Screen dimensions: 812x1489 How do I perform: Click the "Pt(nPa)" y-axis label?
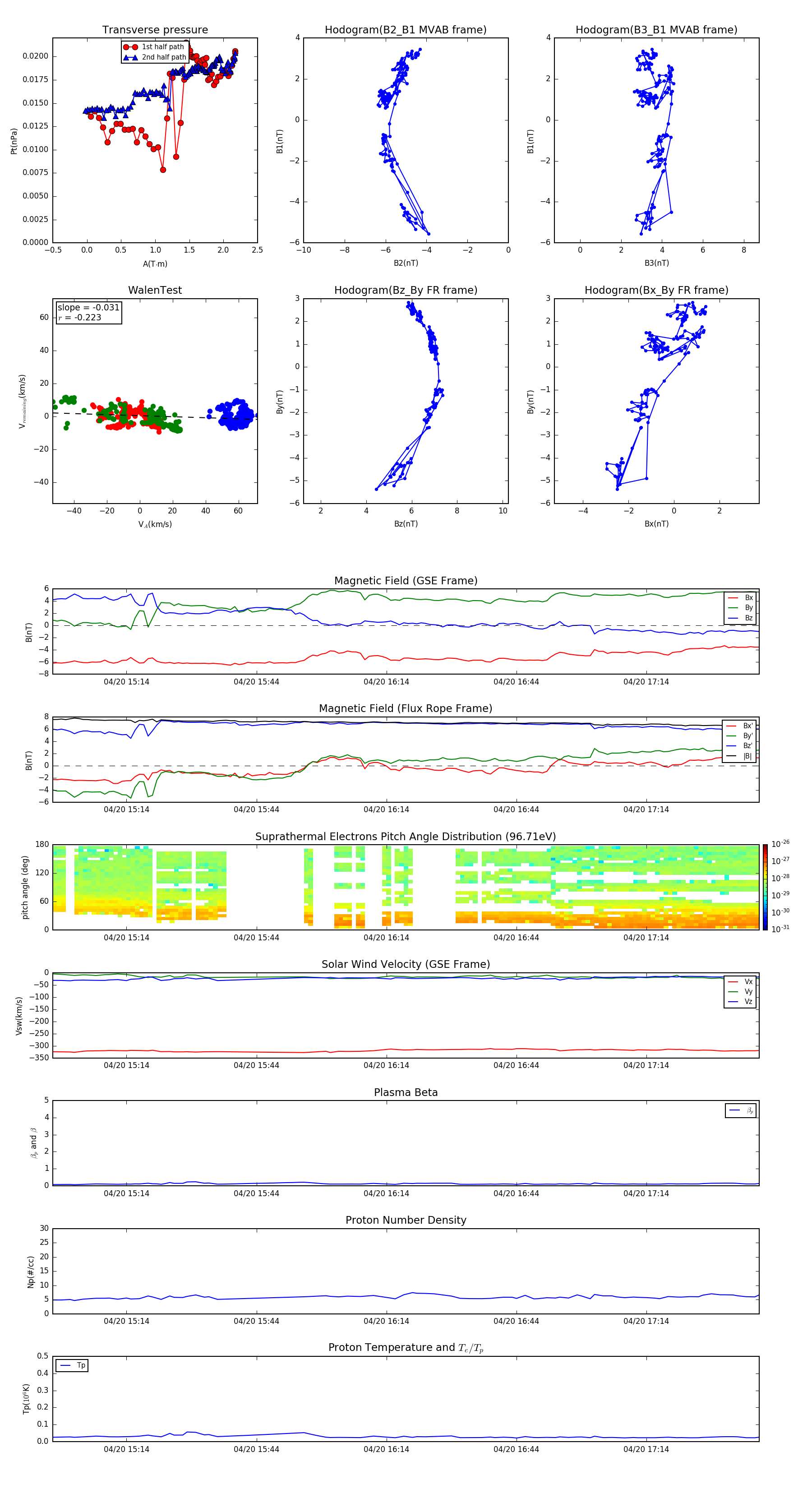tap(14, 141)
